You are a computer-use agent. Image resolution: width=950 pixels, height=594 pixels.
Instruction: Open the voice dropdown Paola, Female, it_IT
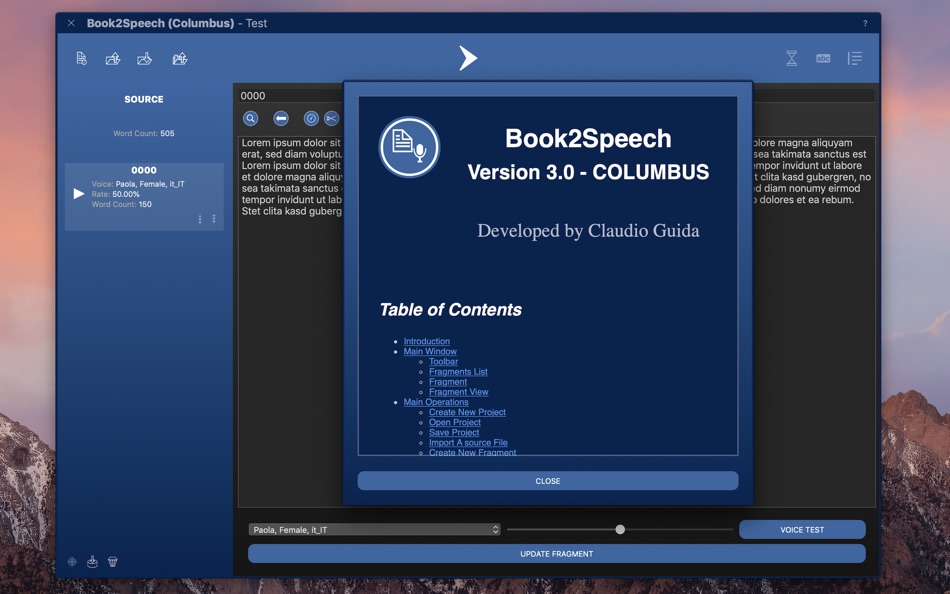click(374, 530)
